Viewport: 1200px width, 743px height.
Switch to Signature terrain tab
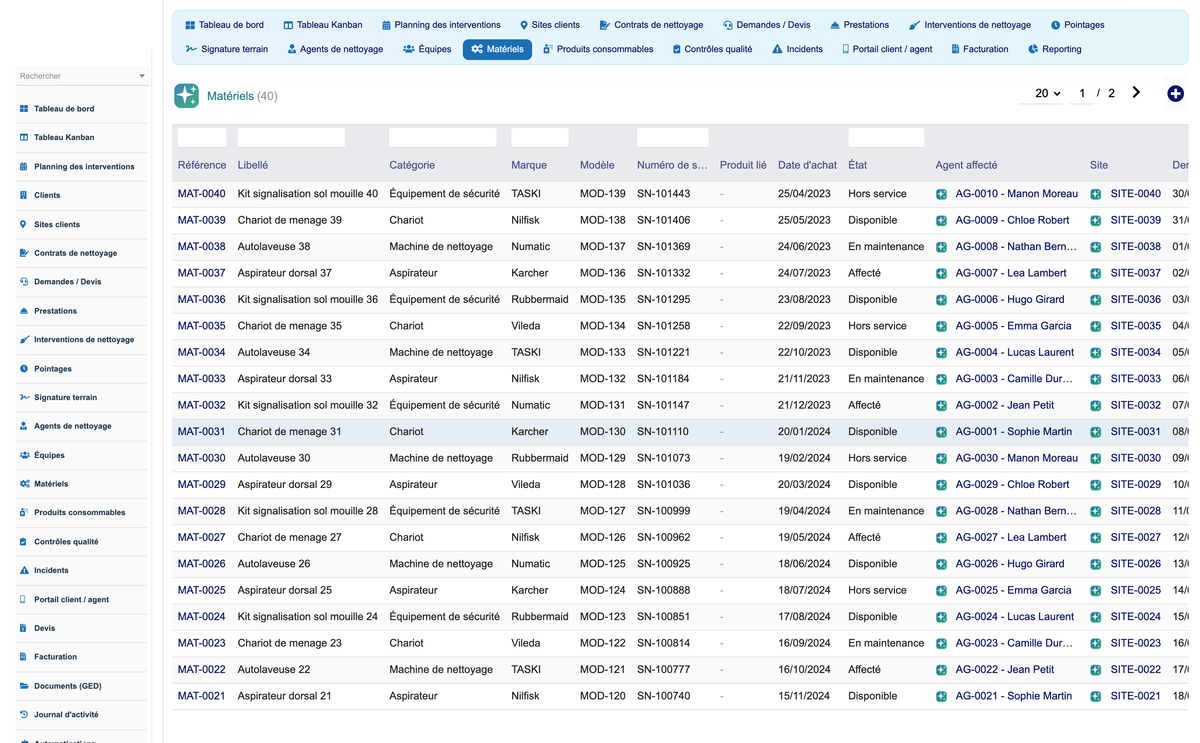coord(227,49)
